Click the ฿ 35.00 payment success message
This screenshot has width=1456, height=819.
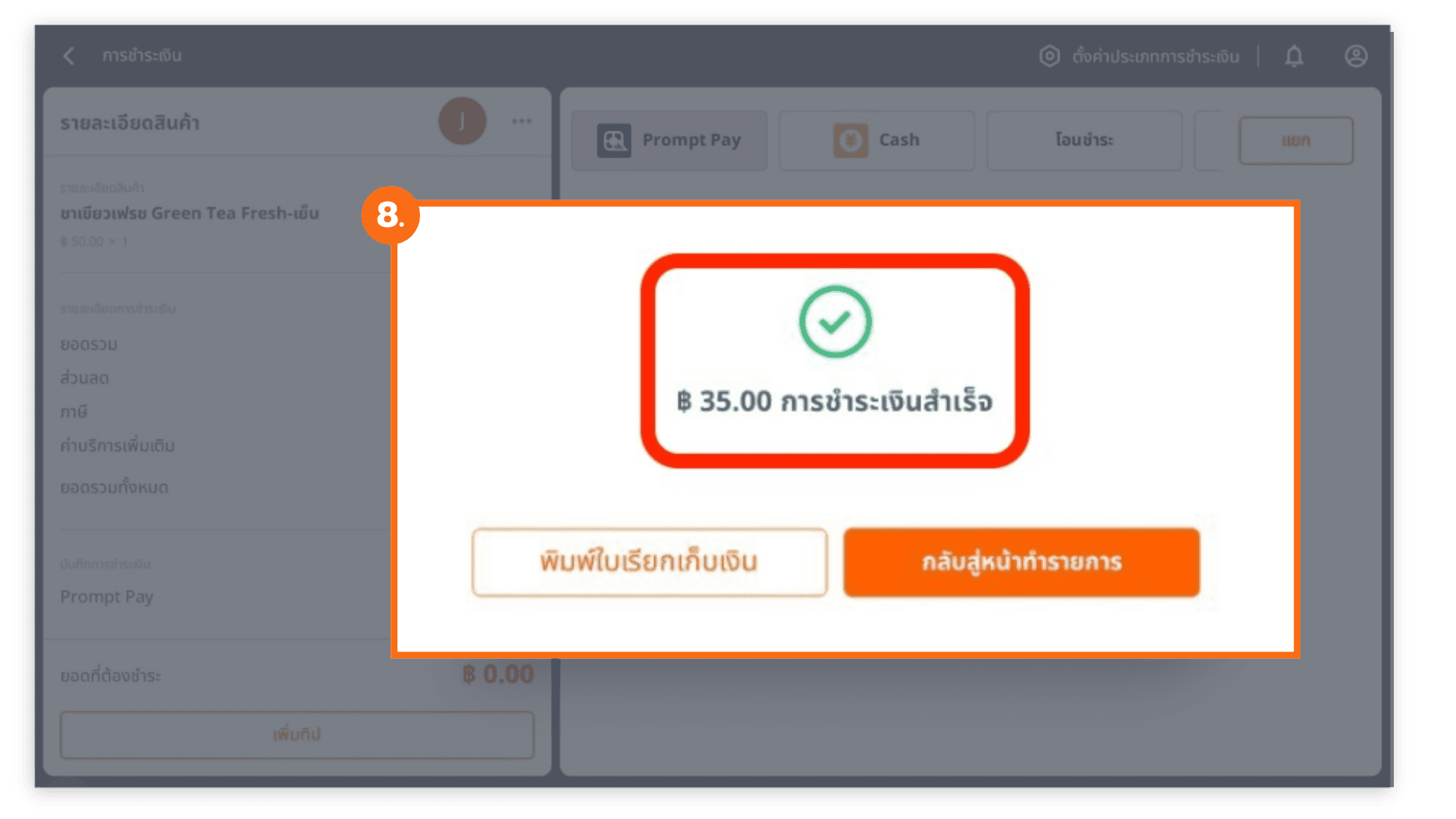(x=834, y=401)
